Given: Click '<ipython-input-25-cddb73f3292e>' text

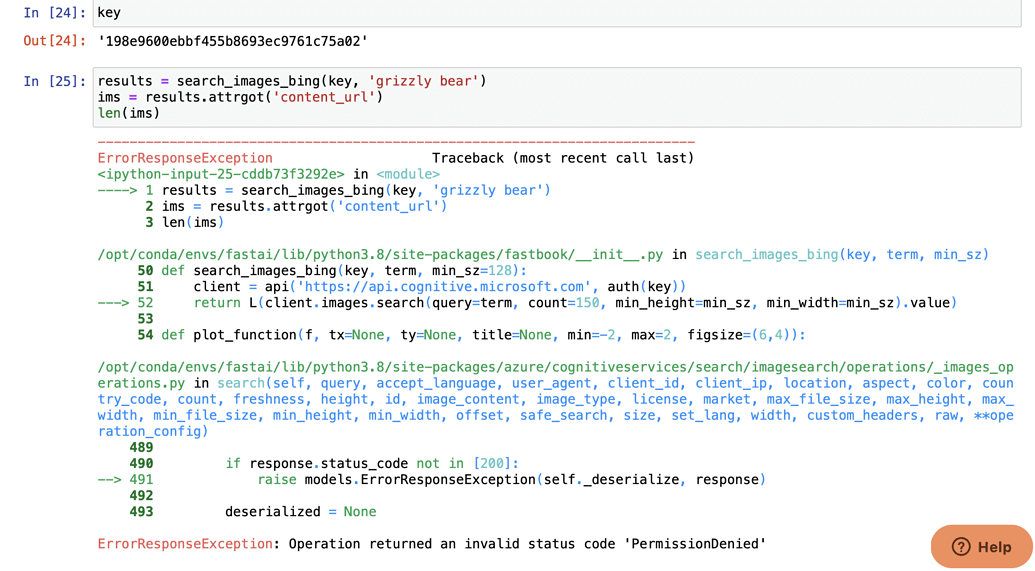Looking at the screenshot, I should click(x=221, y=174).
